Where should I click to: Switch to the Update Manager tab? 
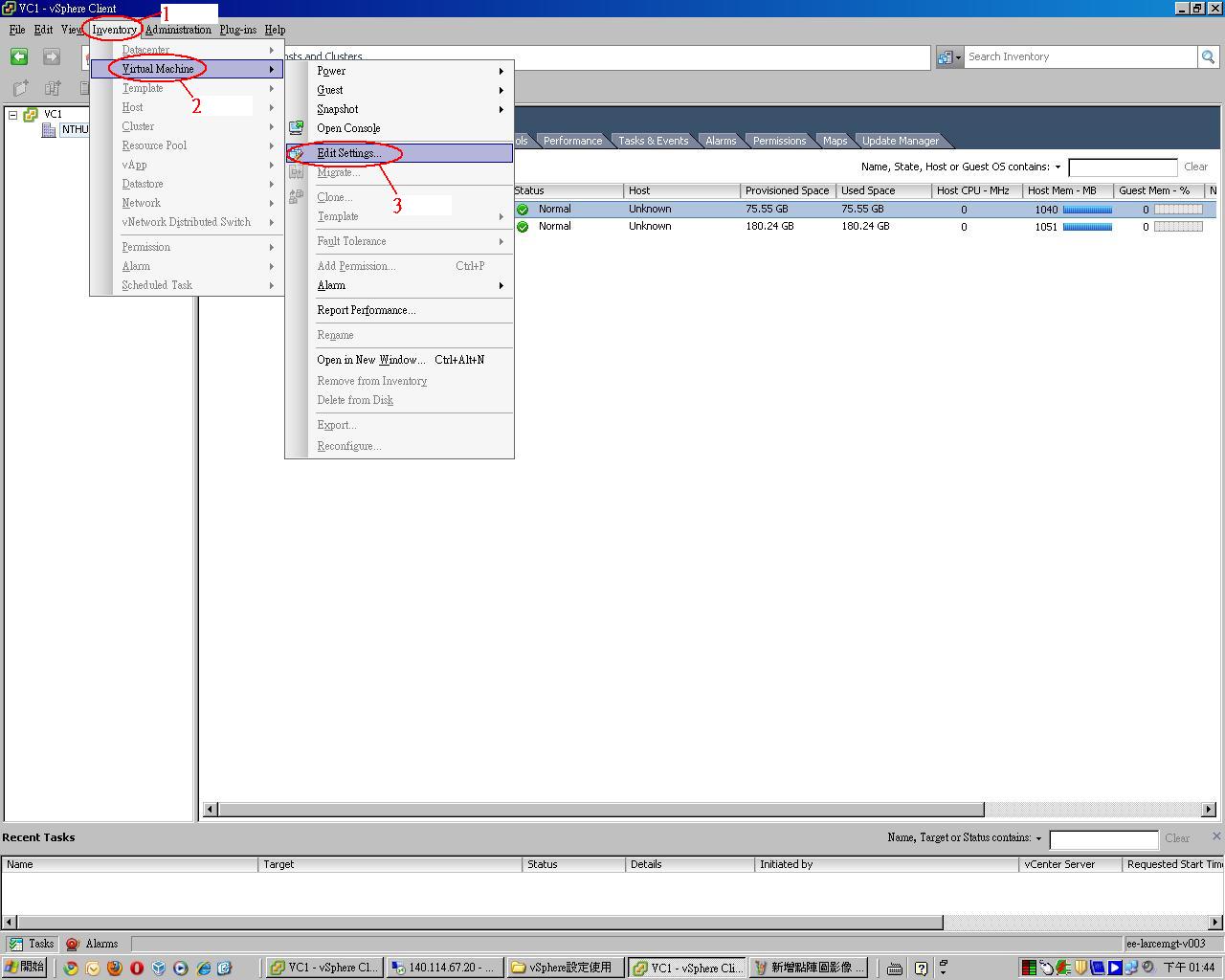click(900, 141)
